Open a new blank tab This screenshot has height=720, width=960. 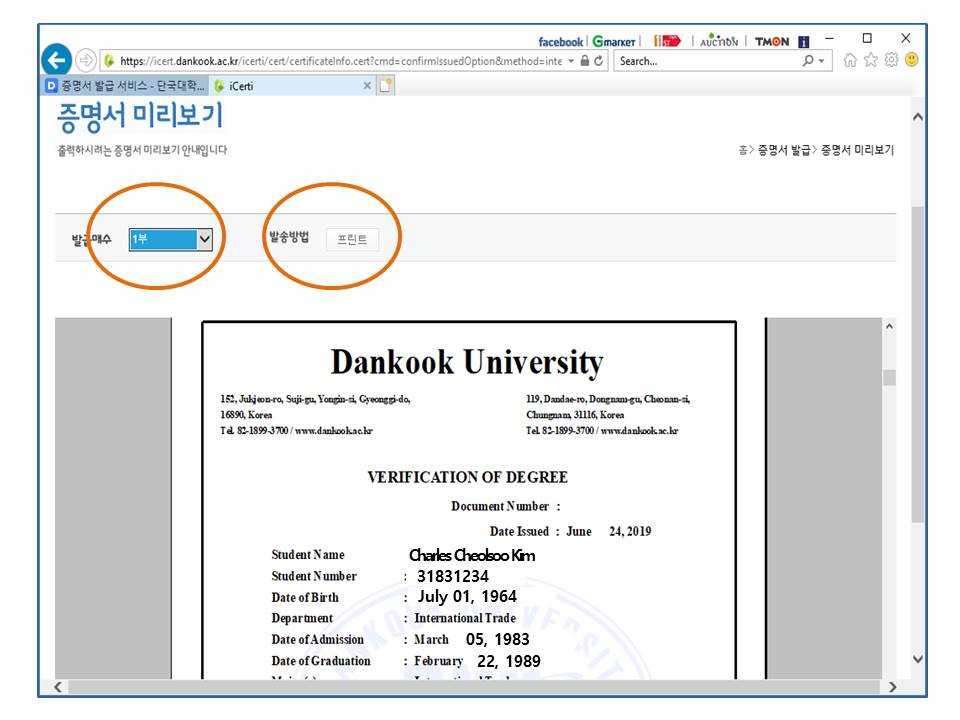coord(386,86)
